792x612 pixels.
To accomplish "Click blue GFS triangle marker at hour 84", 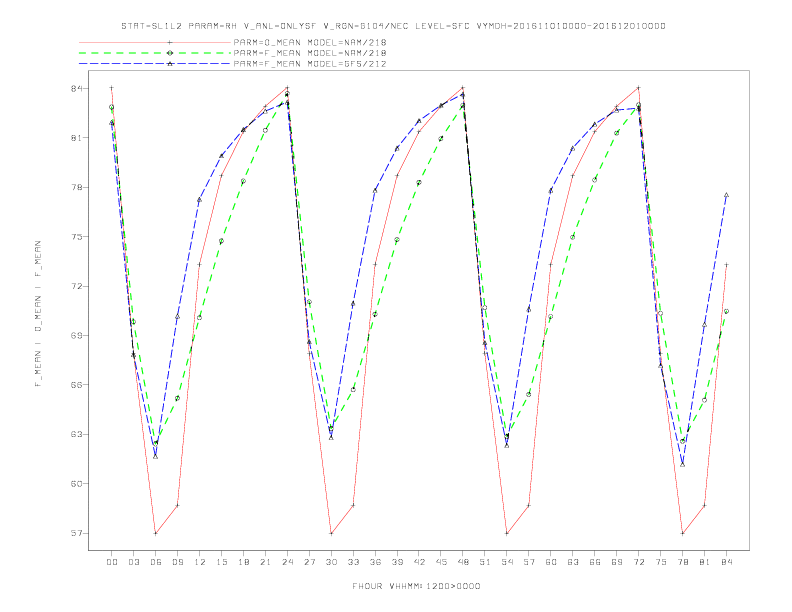I will tap(726, 195).
